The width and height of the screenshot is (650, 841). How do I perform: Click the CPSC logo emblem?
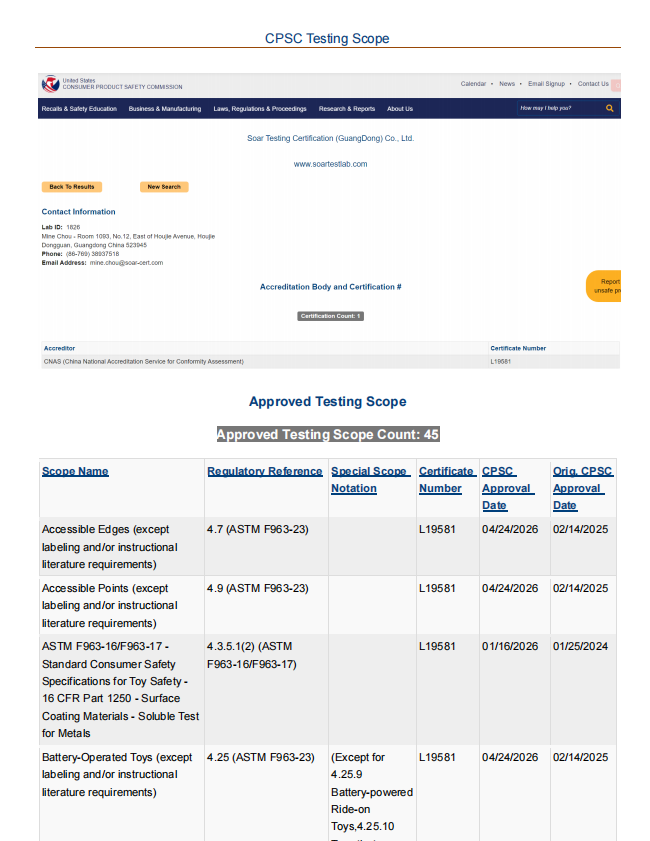[50, 84]
